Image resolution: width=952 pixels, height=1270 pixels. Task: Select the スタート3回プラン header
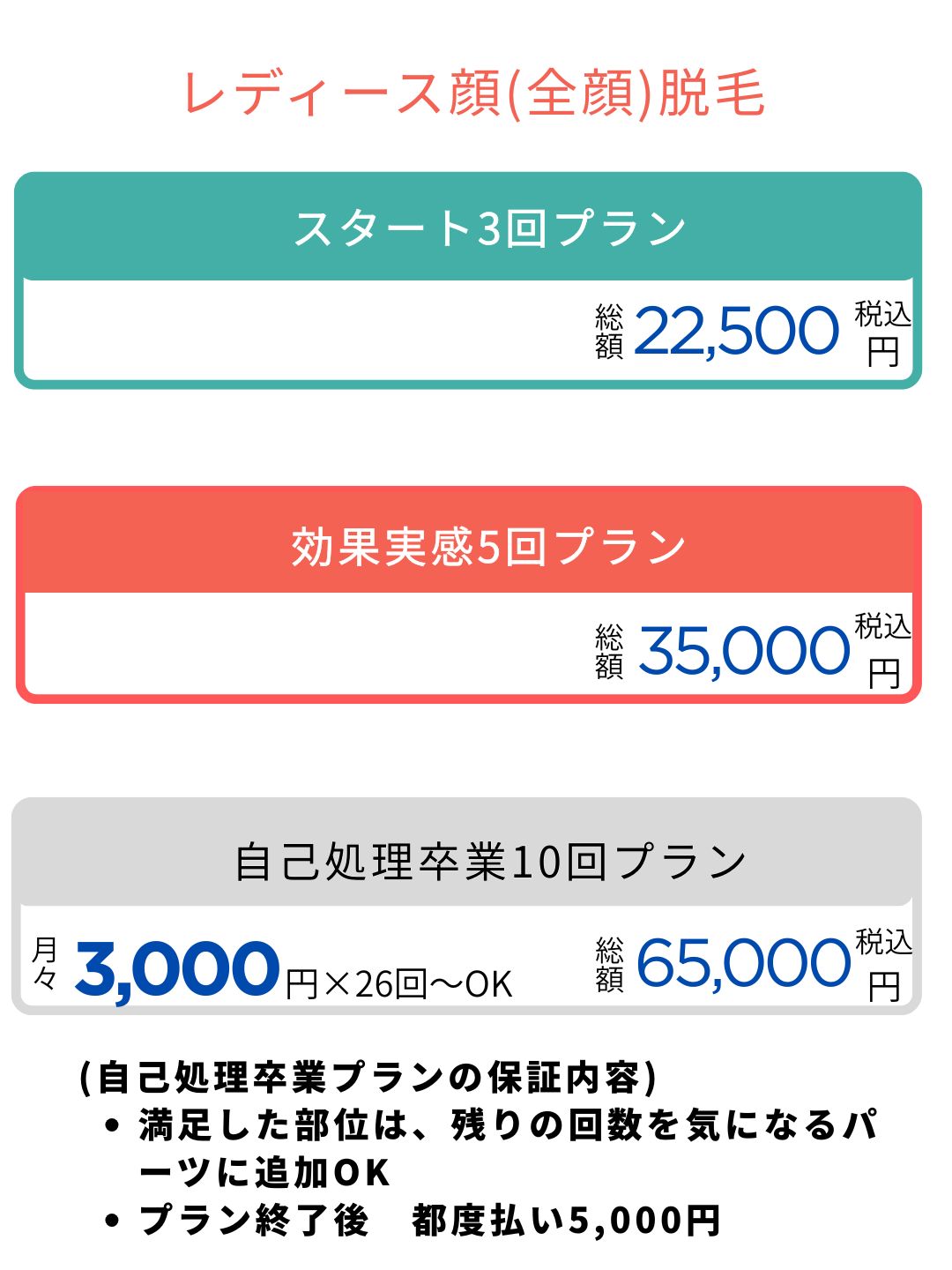pos(488,228)
